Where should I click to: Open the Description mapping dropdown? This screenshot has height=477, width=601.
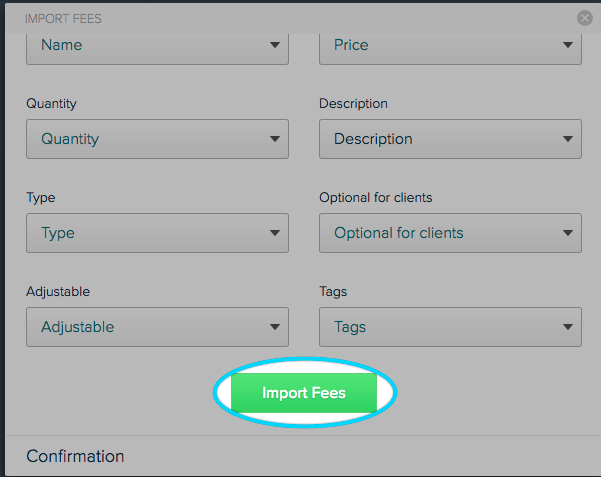[x=450, y=139]
